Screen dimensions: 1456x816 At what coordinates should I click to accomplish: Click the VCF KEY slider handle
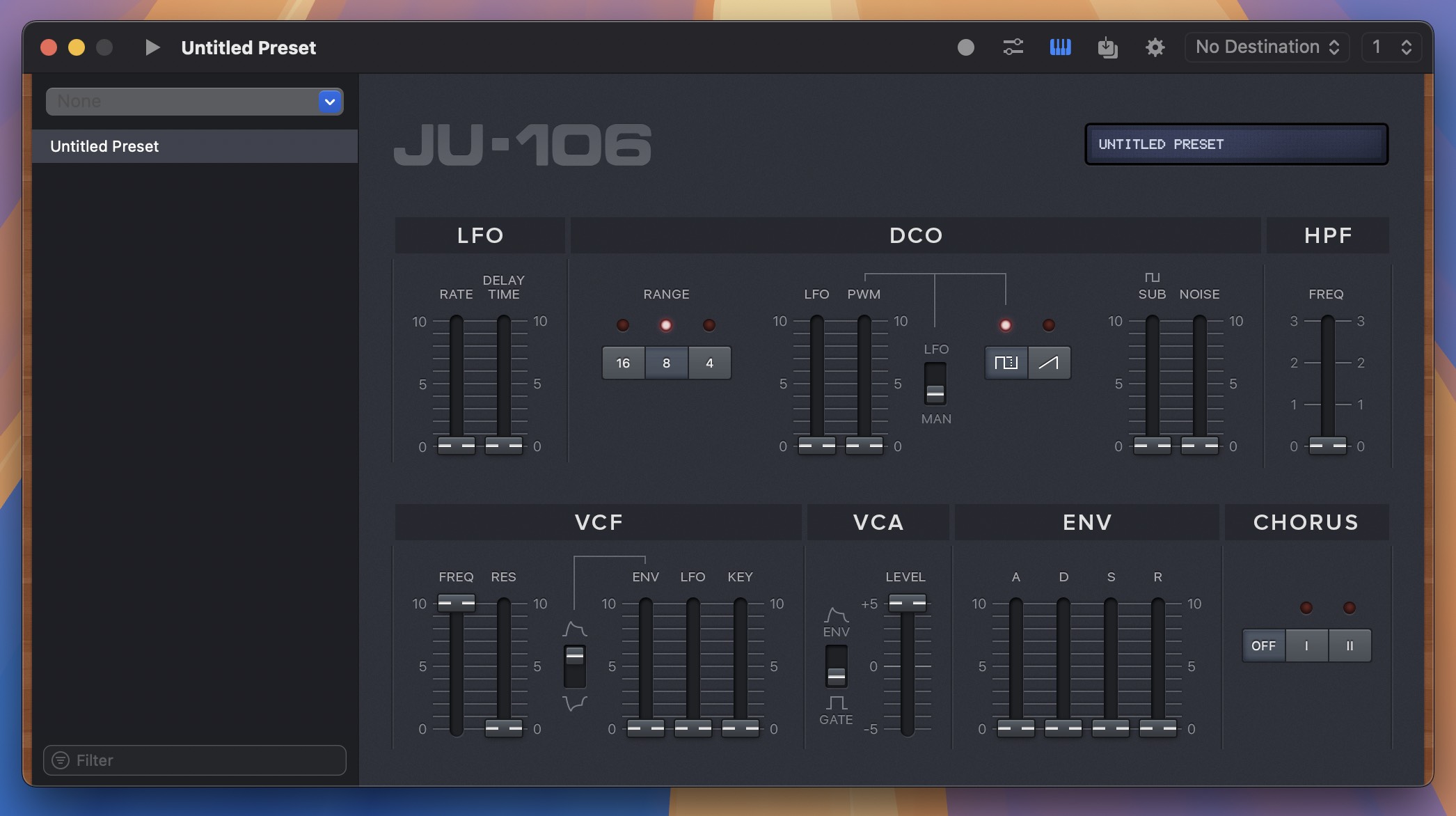(x=740, y=728)
